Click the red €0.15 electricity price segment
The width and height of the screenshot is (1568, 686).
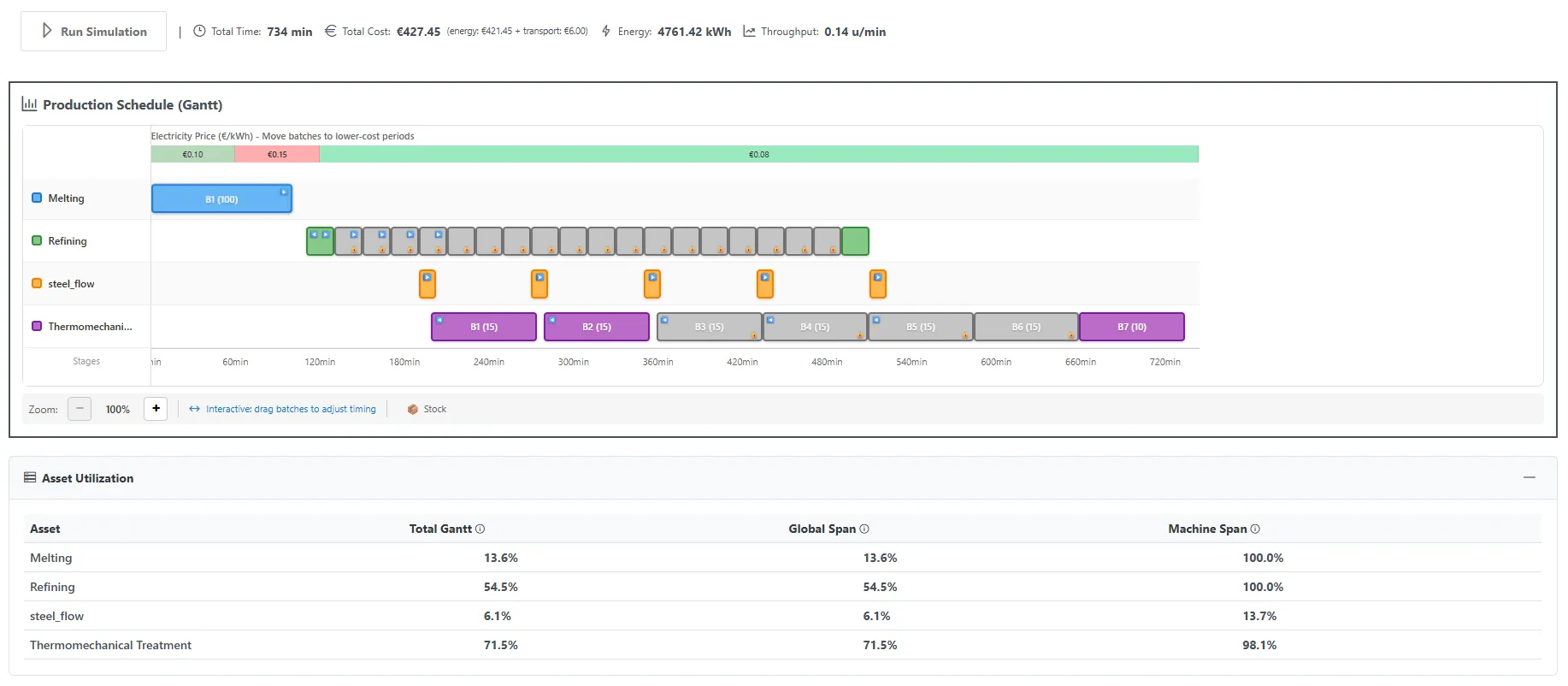pyautogui.click(x=277, y=155)
